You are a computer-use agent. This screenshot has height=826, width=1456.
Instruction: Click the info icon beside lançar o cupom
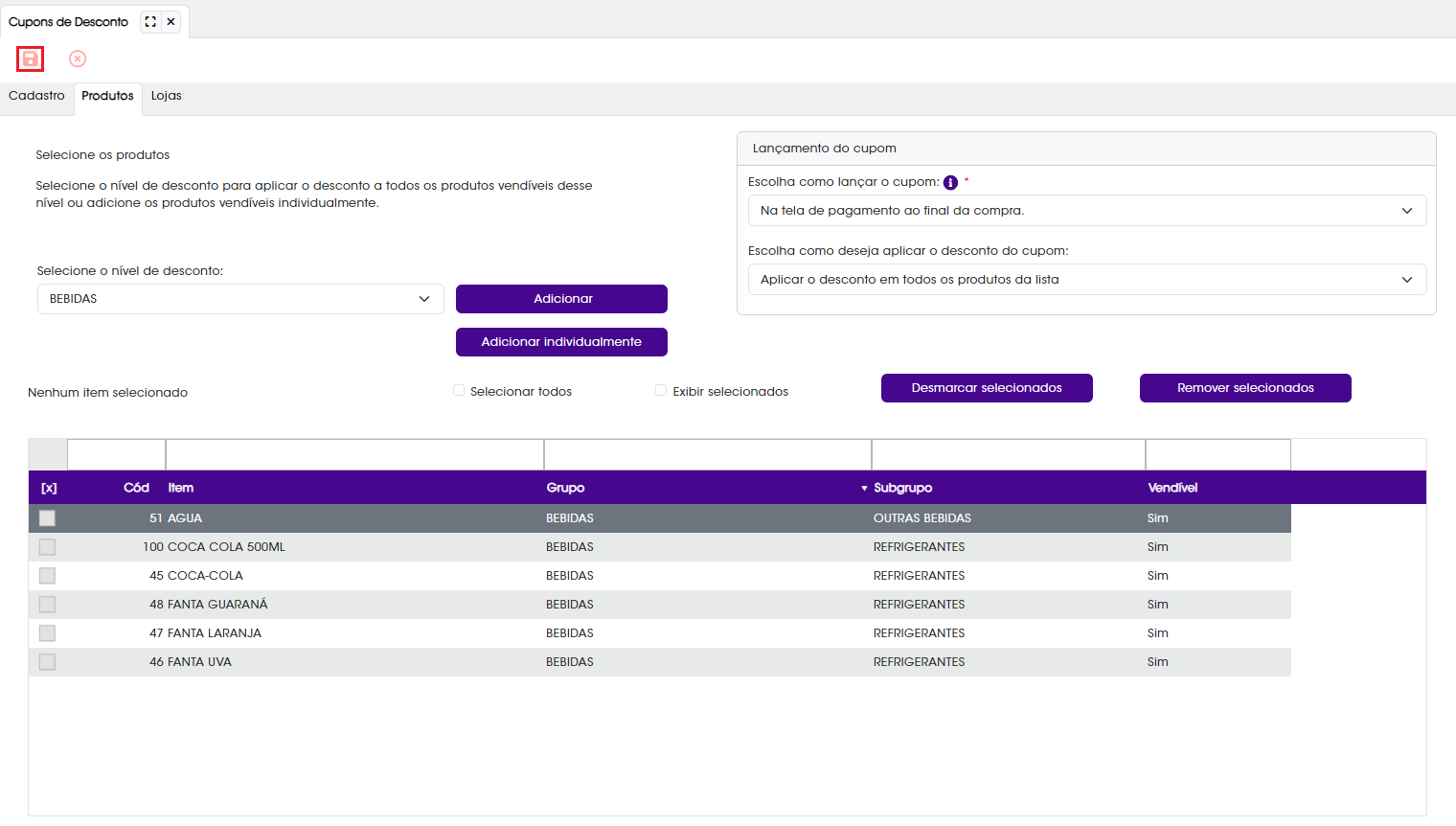coord(950,183)
